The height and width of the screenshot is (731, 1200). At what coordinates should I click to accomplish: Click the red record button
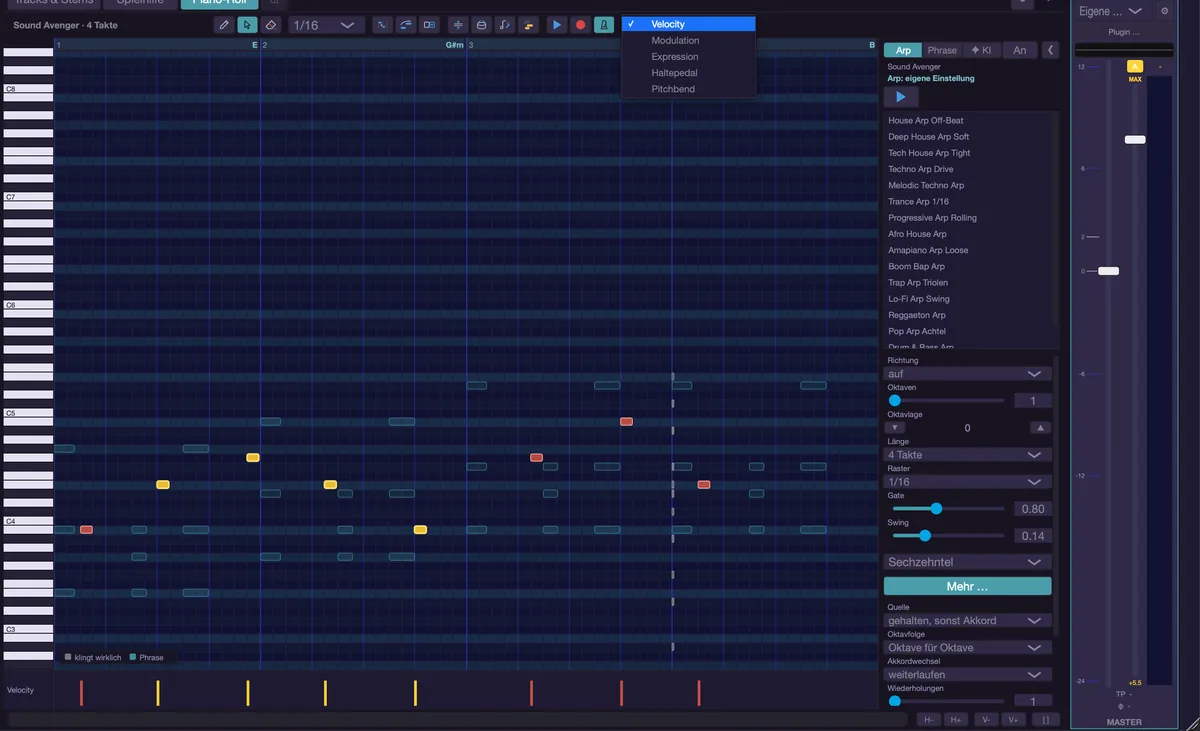click(580, 25)
